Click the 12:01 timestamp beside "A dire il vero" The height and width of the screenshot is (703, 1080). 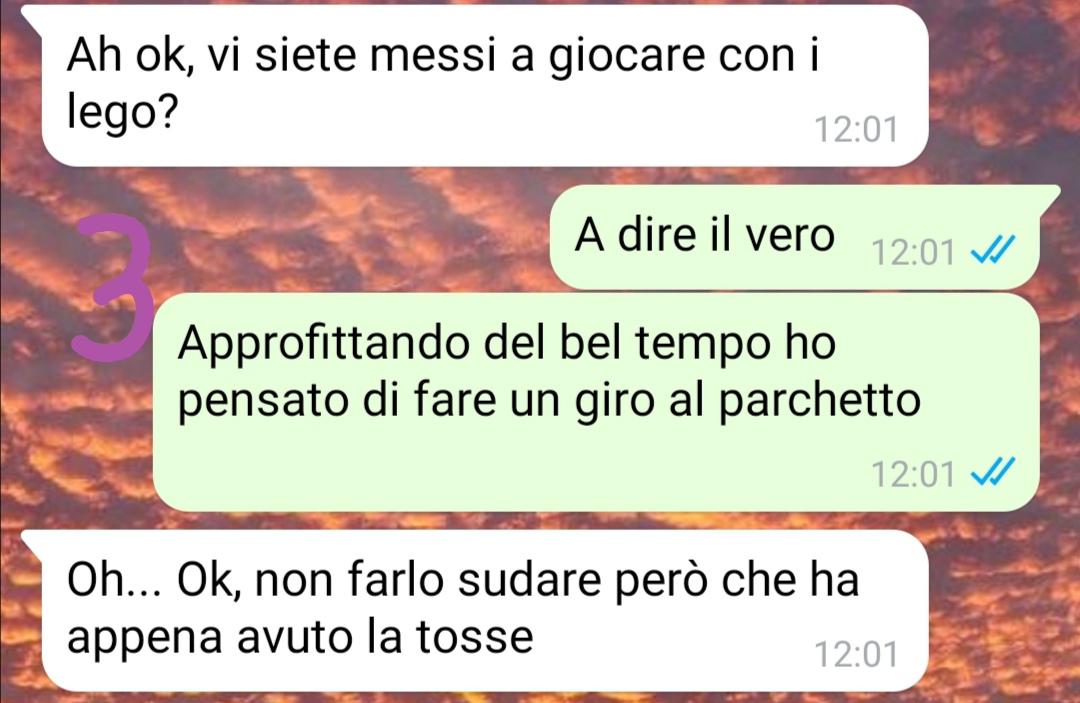[913, 252]
